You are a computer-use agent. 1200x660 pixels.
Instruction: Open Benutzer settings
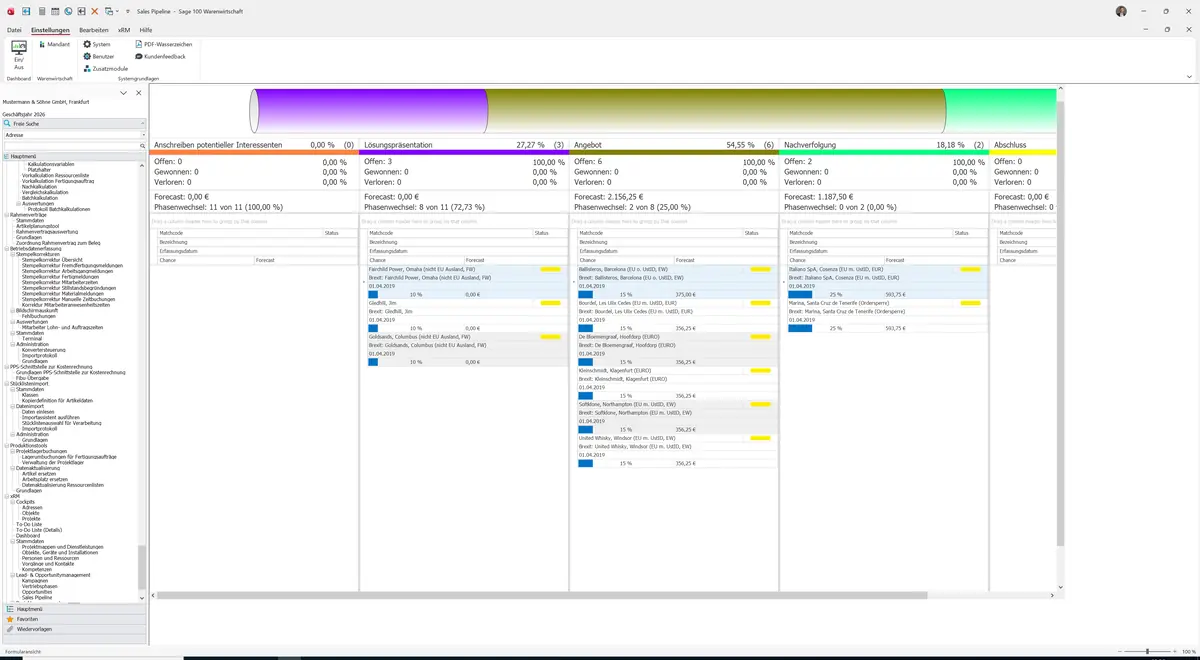99,56
